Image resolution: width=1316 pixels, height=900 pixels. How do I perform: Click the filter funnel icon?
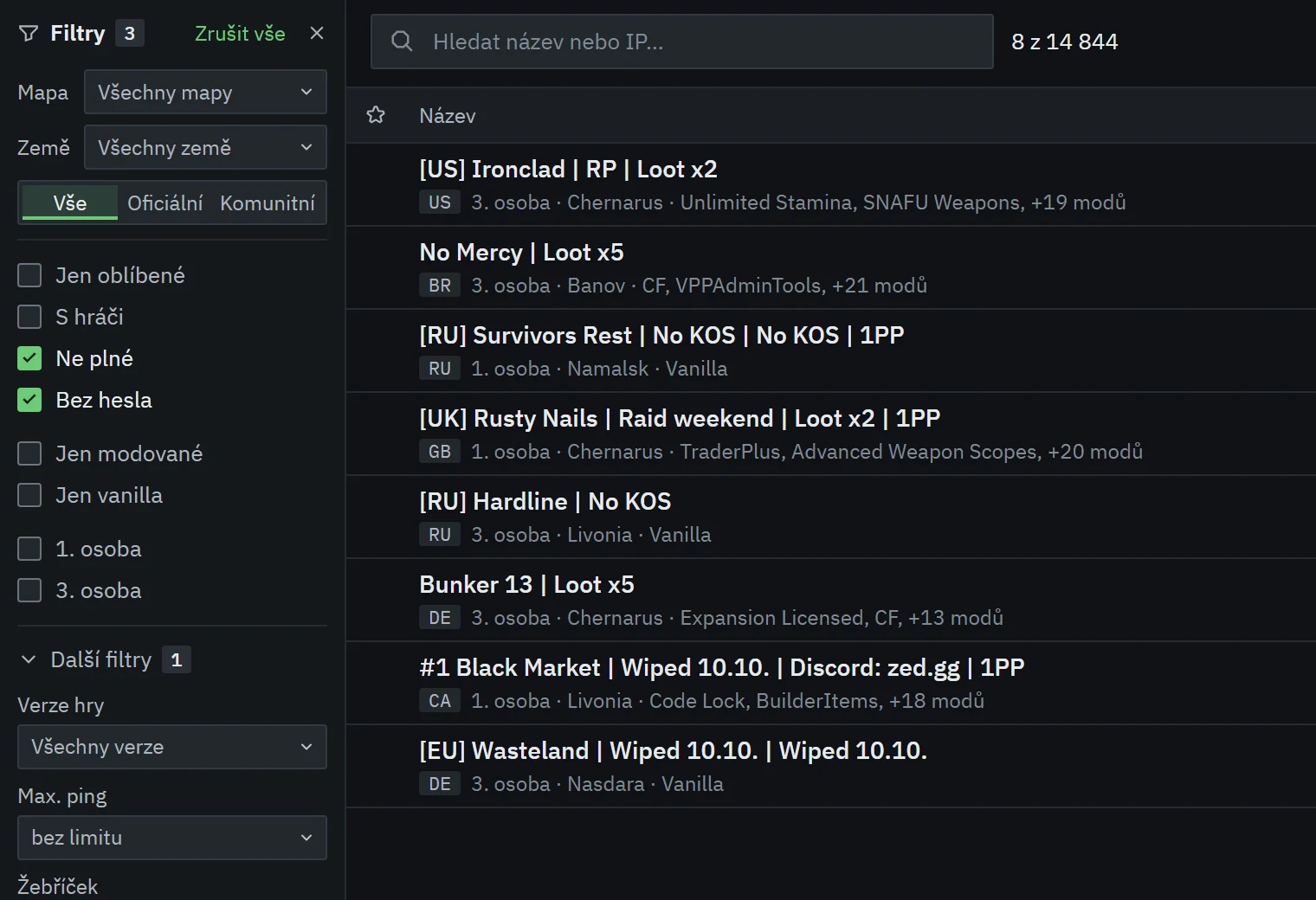[29, 34]
